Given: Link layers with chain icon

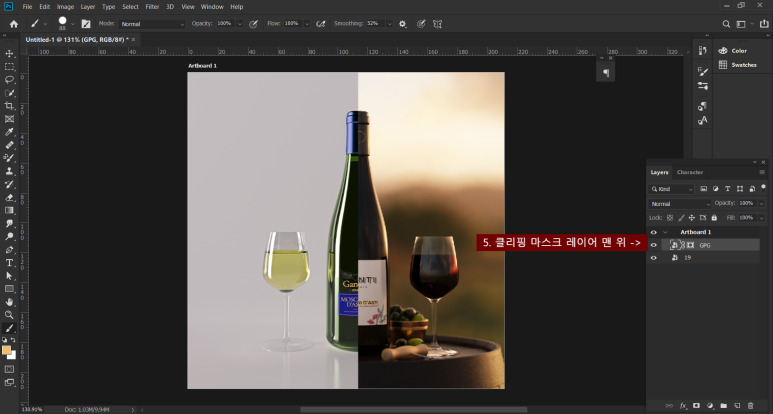Looking at the screenshot, I should click(669, 406).
